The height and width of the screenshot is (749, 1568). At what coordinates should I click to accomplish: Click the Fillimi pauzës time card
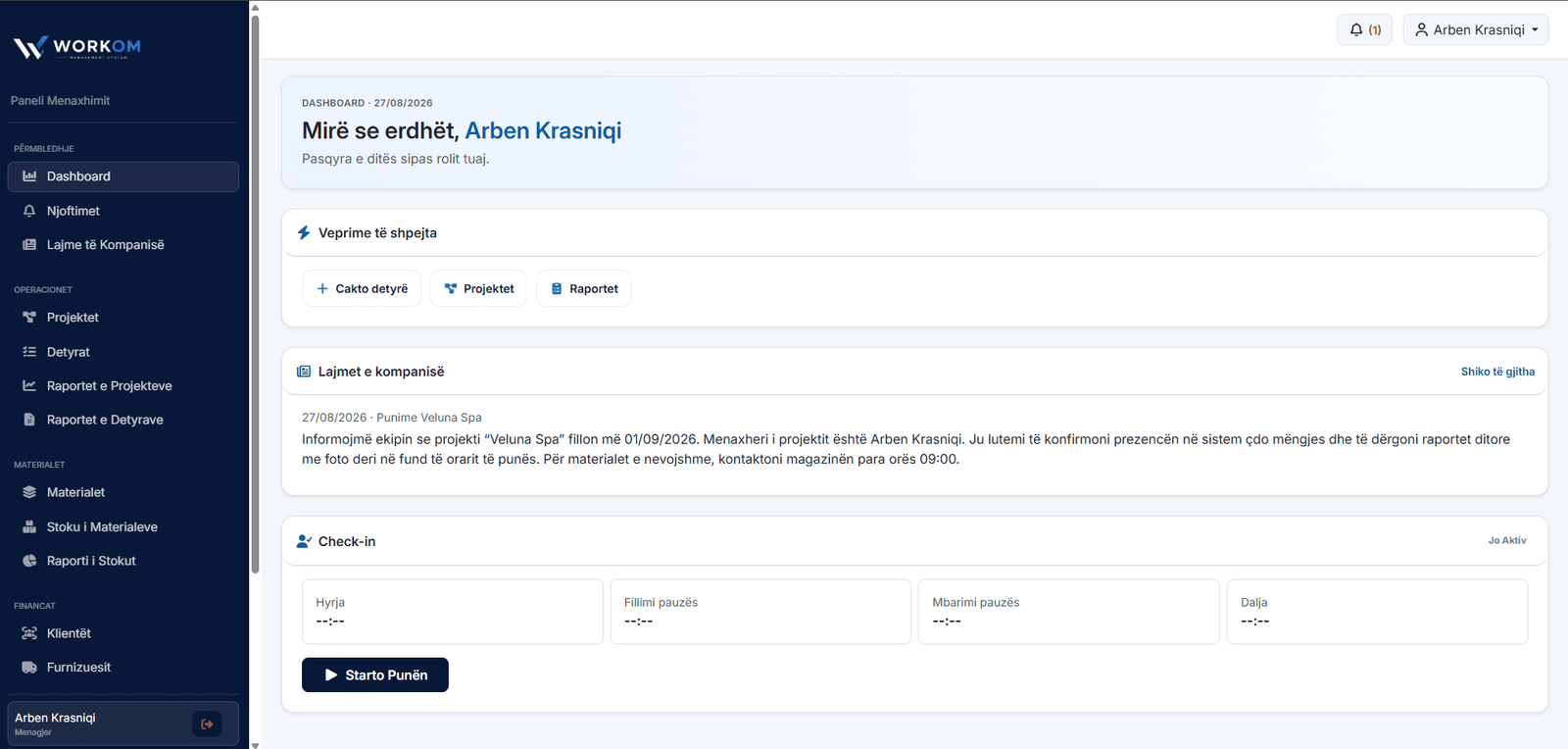pos(760,612)
